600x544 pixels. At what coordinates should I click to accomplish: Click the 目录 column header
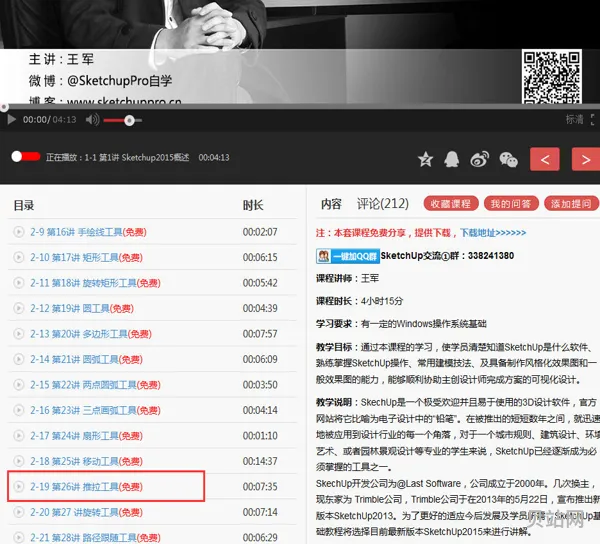point(24,205)
